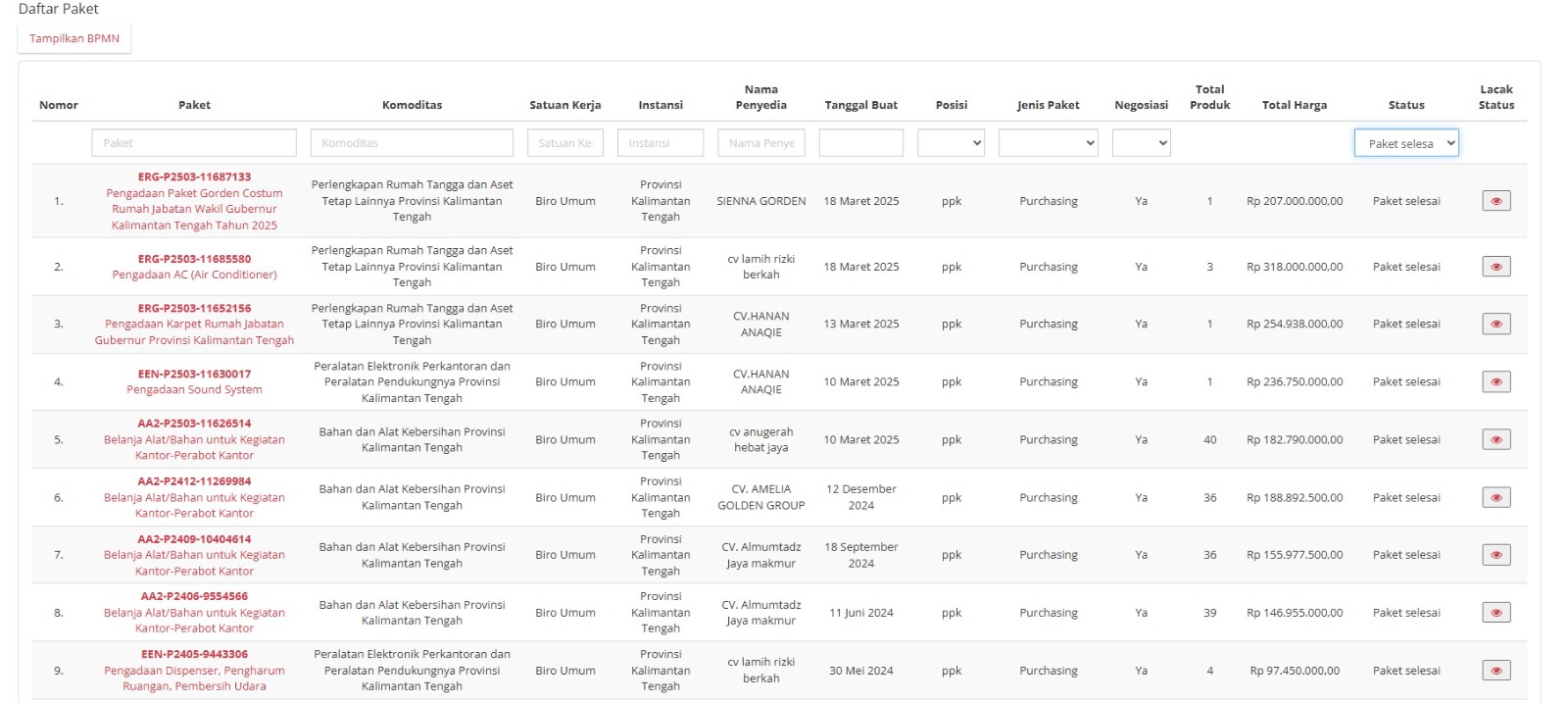
Task: Select price Rp 318.000.000,00
Action: coord(1295,267)
